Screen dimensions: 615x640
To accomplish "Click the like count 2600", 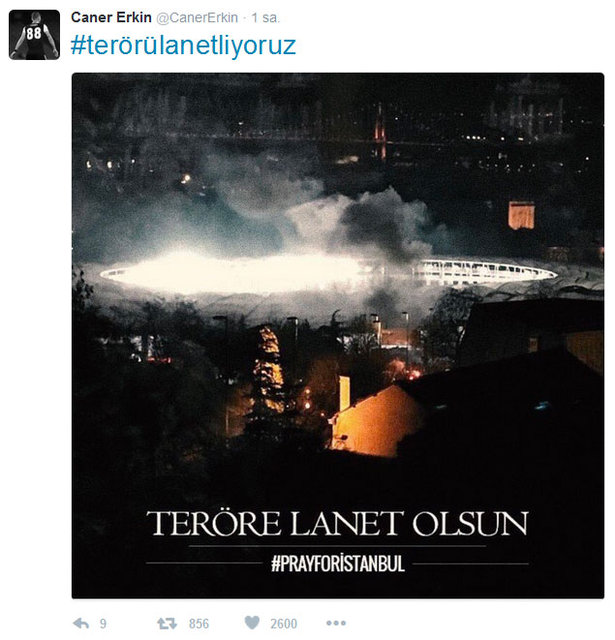I will pos(284,624).
